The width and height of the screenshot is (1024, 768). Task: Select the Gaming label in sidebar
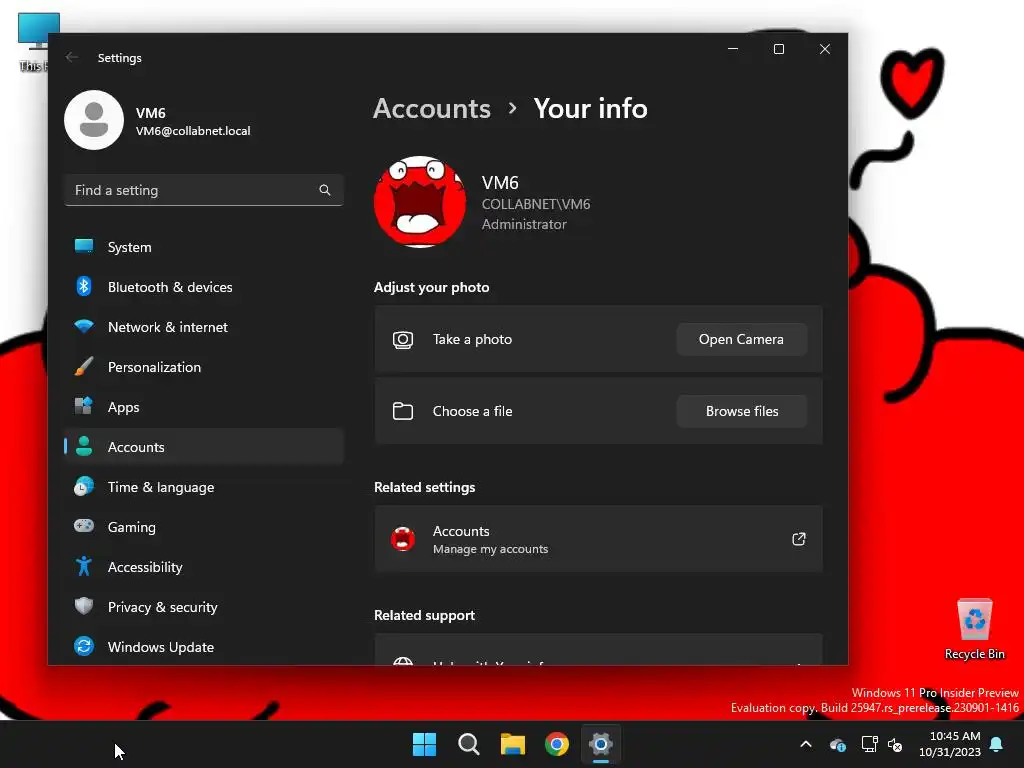(131, 527)
